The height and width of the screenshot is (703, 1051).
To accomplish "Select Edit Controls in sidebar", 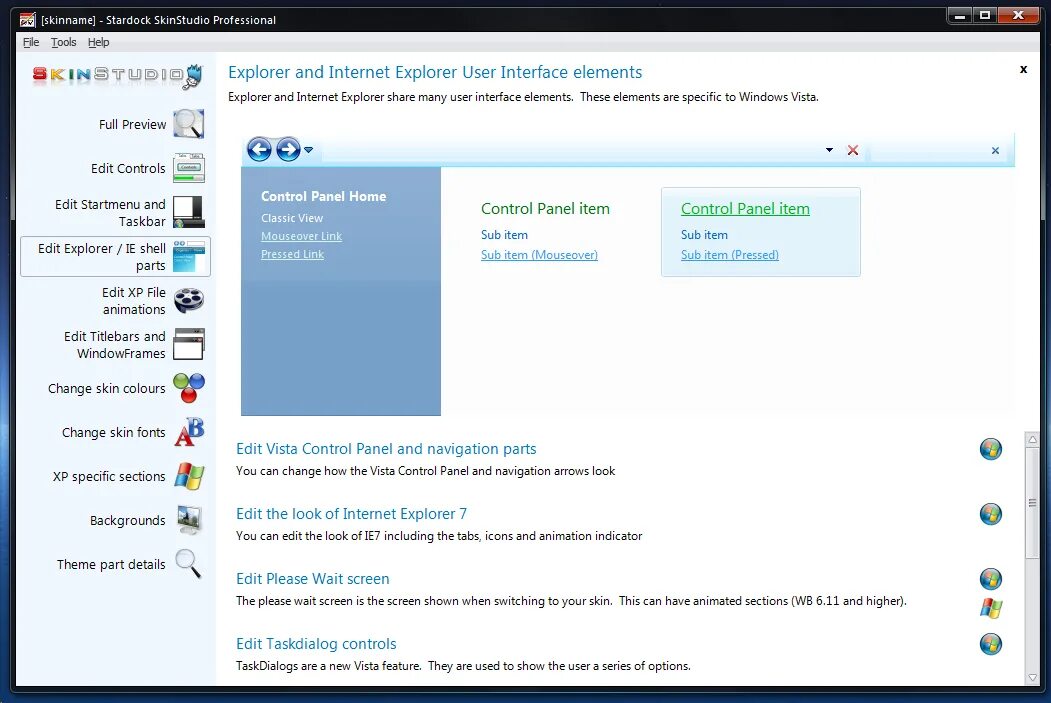I will 128,169.
